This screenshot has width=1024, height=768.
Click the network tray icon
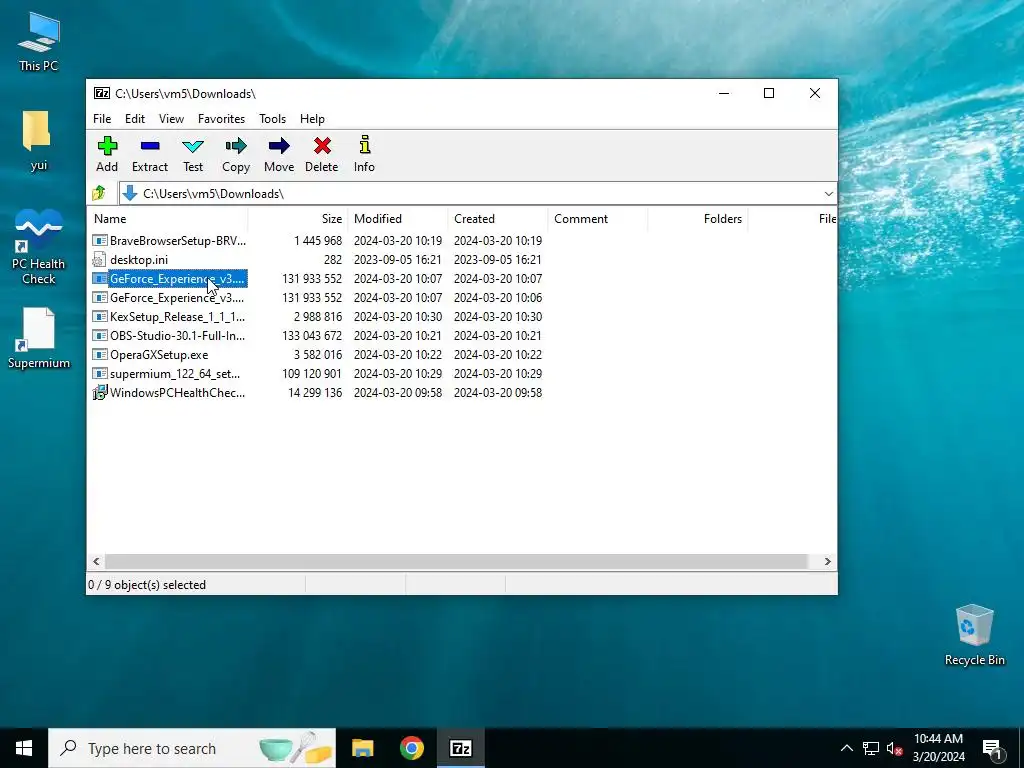coord(871,748)
